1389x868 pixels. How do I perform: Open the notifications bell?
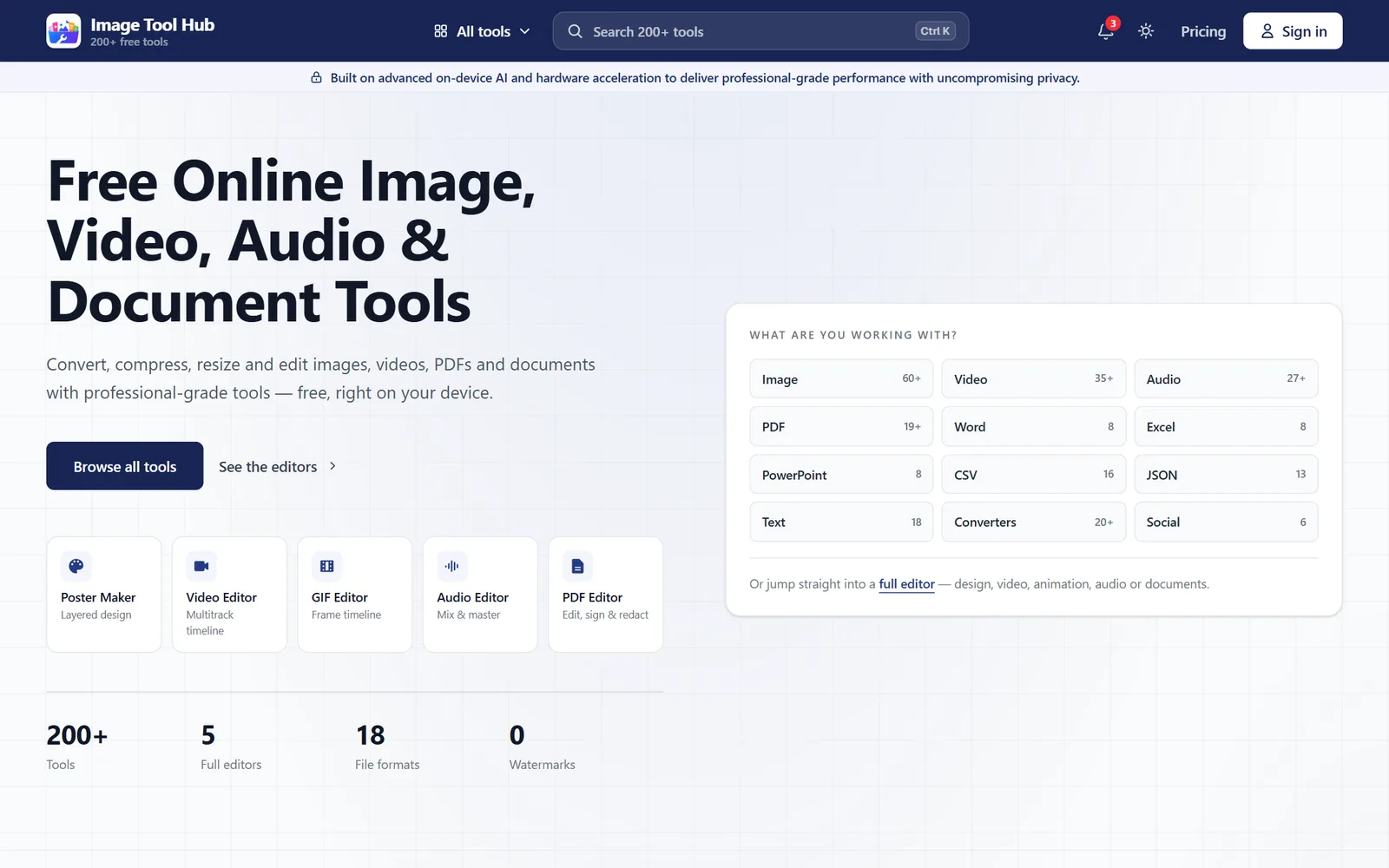point(1105,31)
